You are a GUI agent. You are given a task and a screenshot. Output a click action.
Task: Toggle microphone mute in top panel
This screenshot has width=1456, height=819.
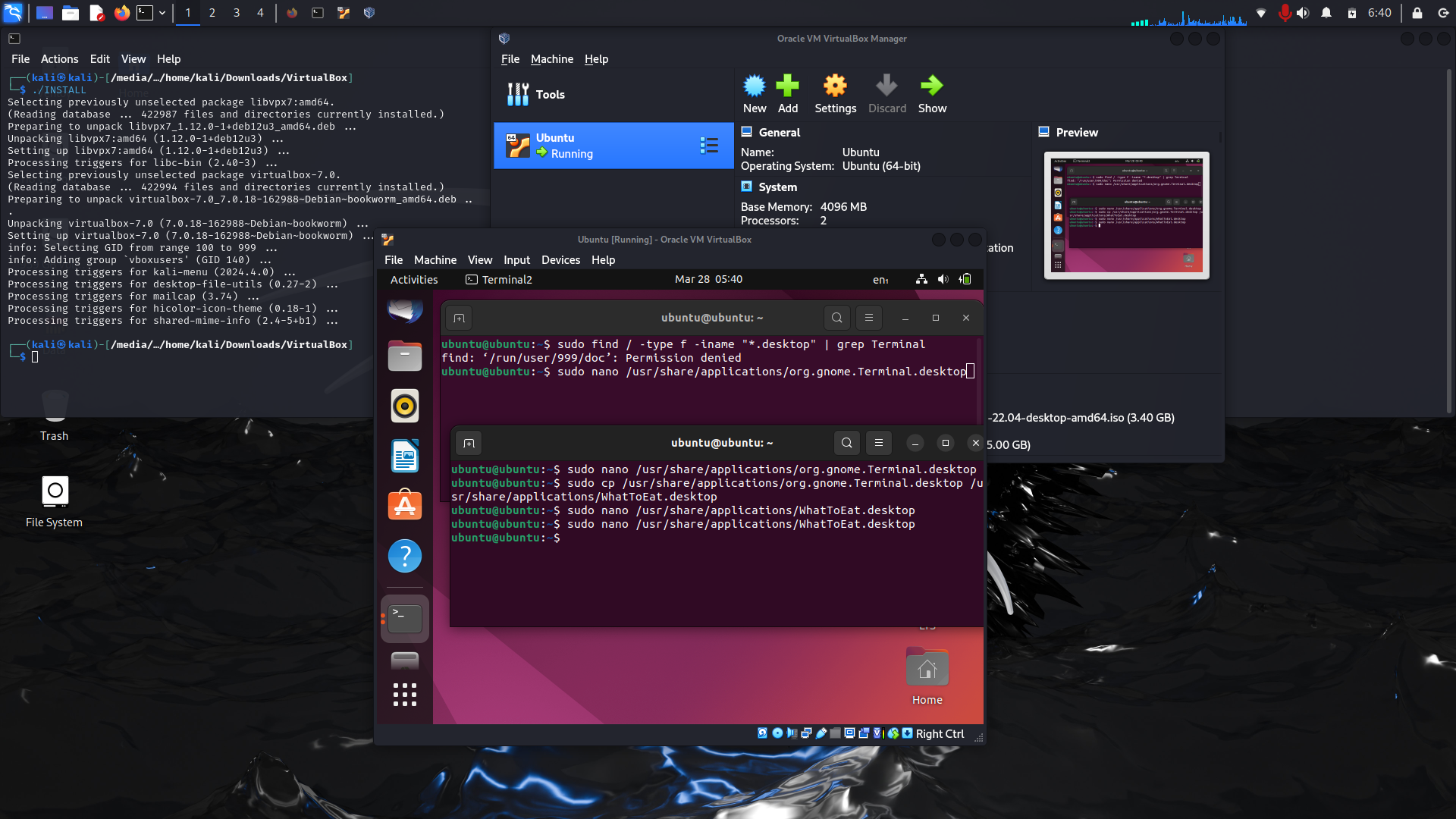click(x=1284, y=13)
